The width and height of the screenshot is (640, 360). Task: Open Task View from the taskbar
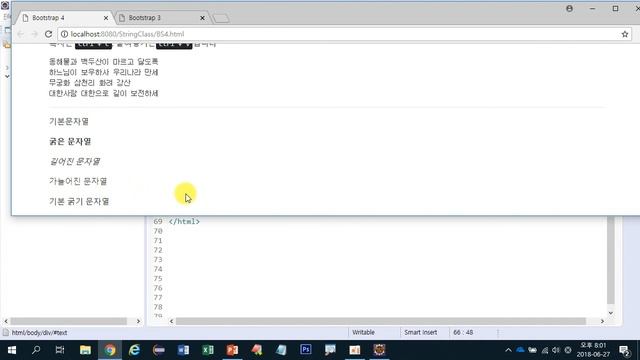point(60,350)
